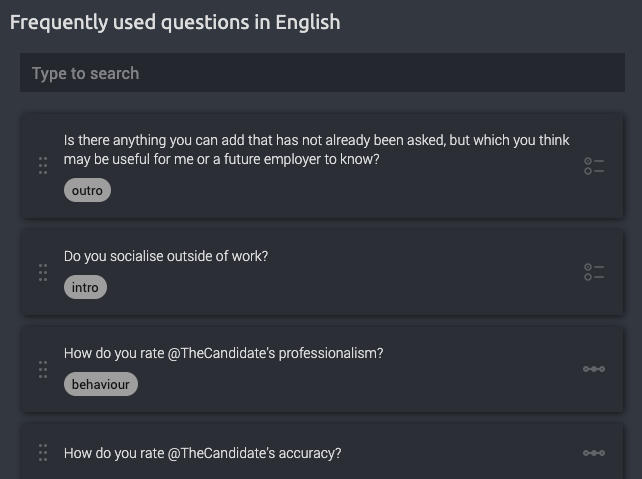Select the 'intro' tag chip
Screen dimensions: 642x479
pyautogui.click(x=85, y=287)
